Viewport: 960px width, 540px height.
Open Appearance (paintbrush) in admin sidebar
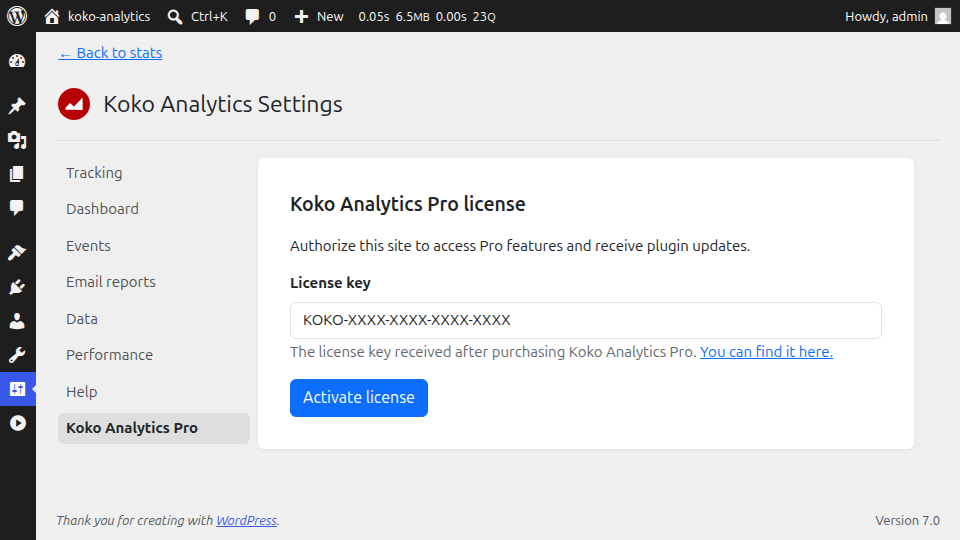[17, 252]
